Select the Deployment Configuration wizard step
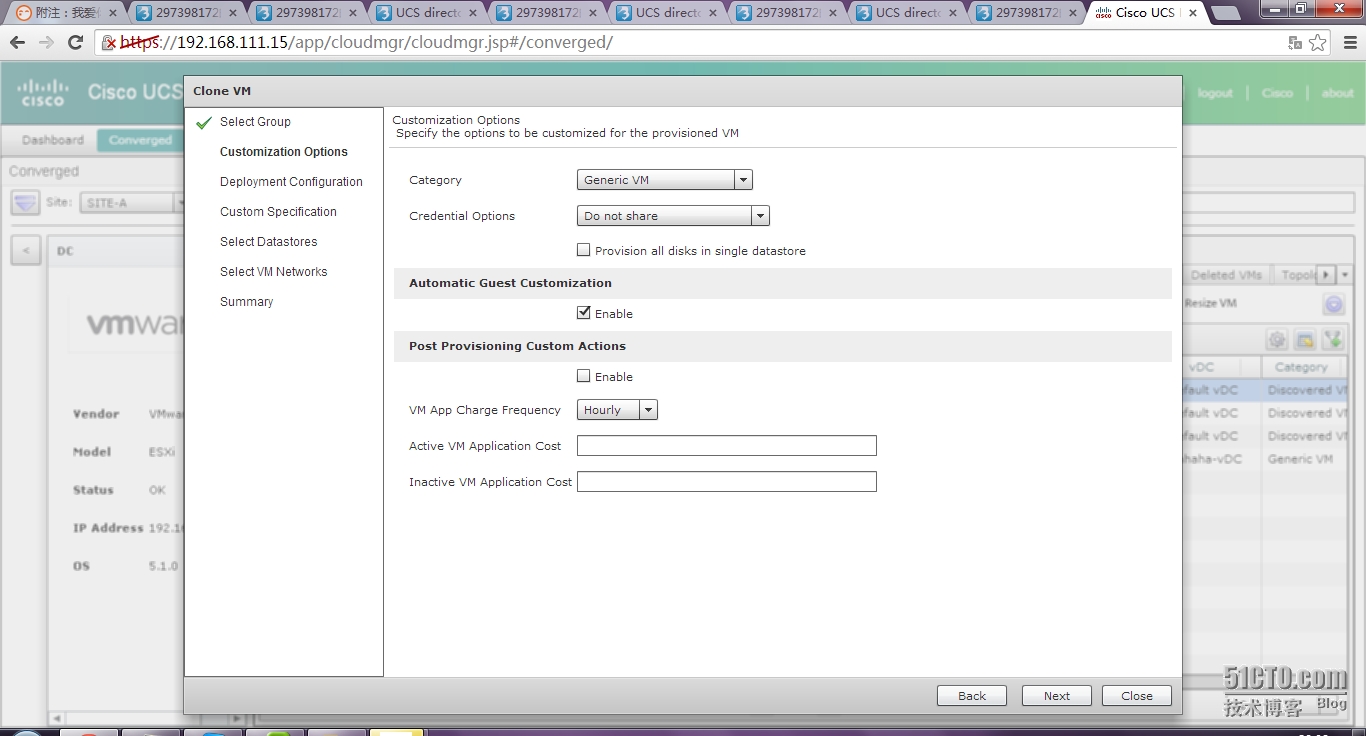Screen dimensions: 1366x736 [291, 182]
